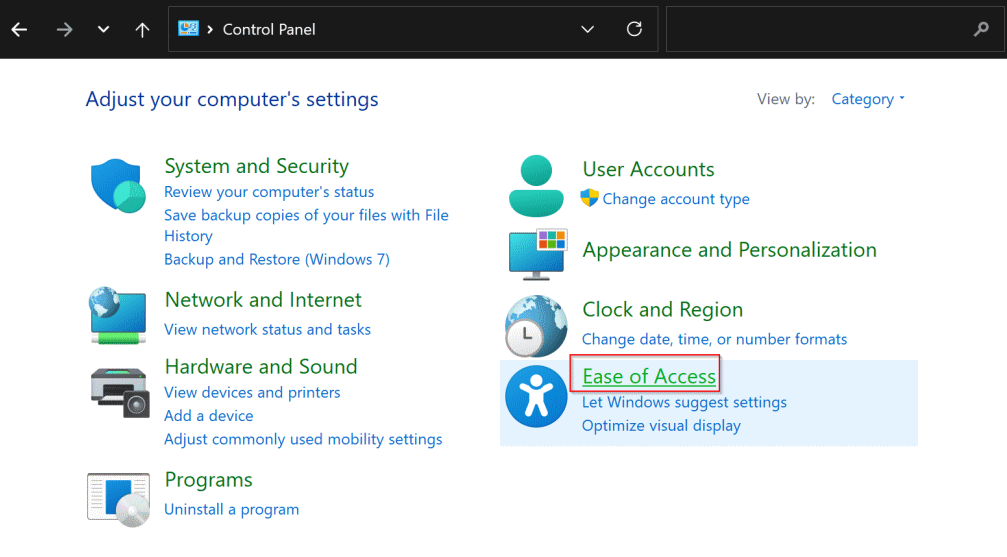Image resolution: width=1007 pixels, height=557 pixels.
Task: Open Programs category
Action: click(x=209, y=480)
